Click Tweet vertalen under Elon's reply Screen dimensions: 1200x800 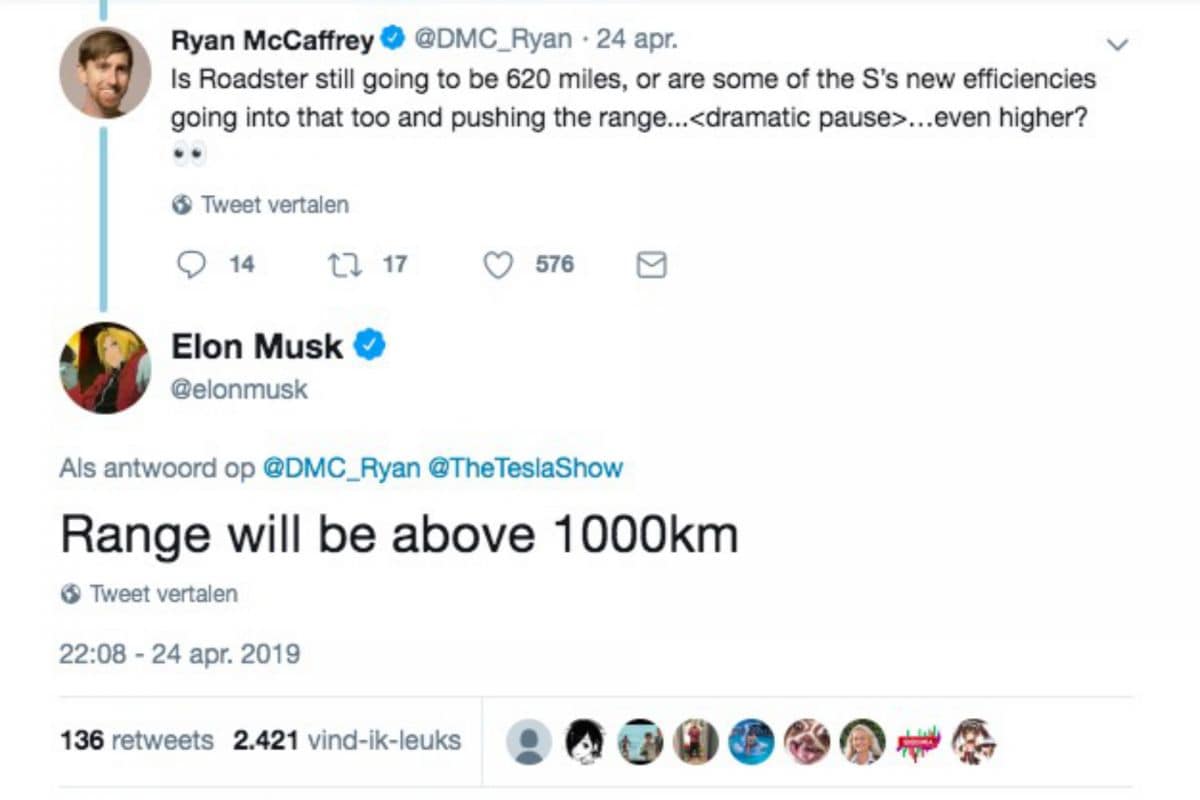pos(163,594)
